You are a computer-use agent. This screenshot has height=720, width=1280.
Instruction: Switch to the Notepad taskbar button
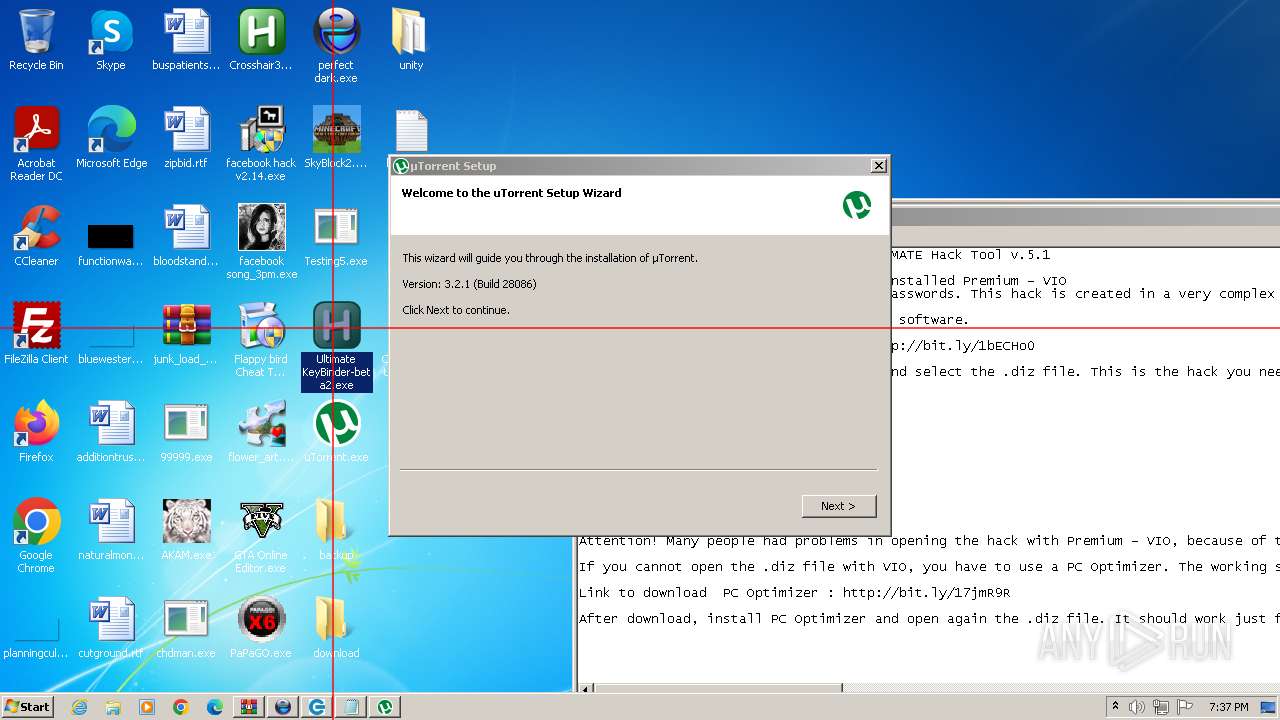[x=351, y=707]
